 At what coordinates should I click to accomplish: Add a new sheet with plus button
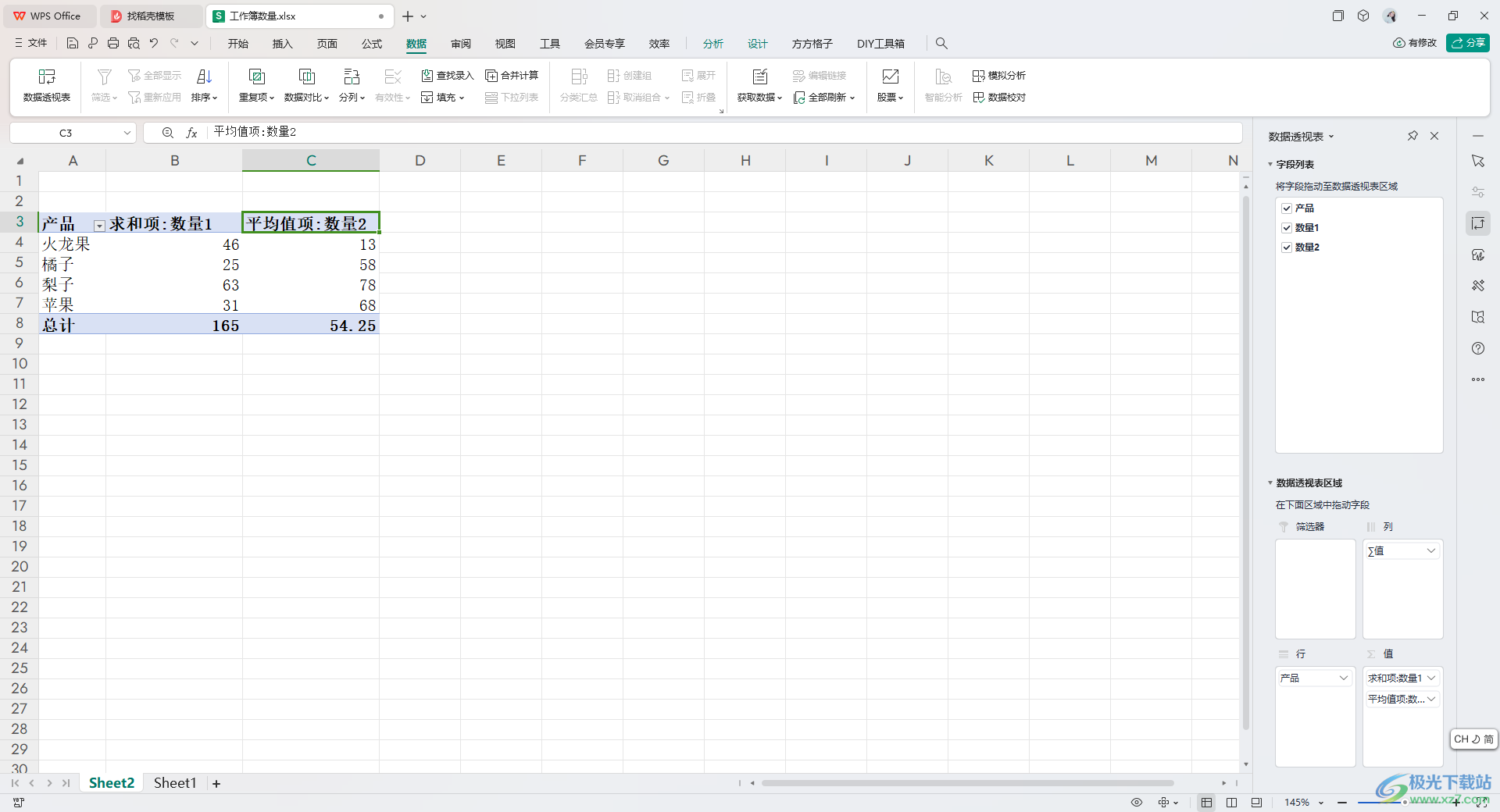[x=216, y=784]
